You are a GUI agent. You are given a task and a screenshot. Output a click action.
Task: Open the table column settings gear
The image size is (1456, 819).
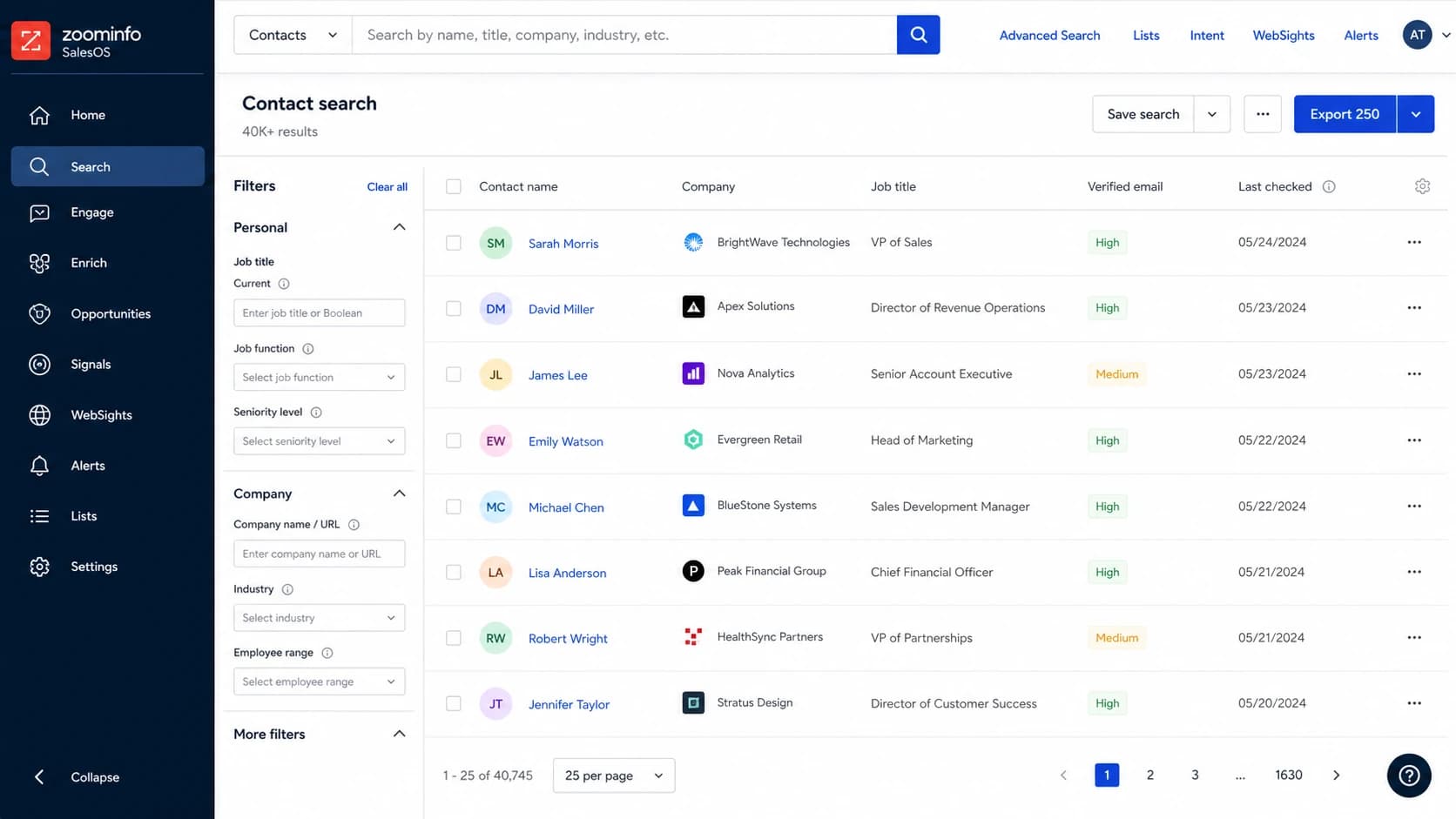(x=1422, y=186)
